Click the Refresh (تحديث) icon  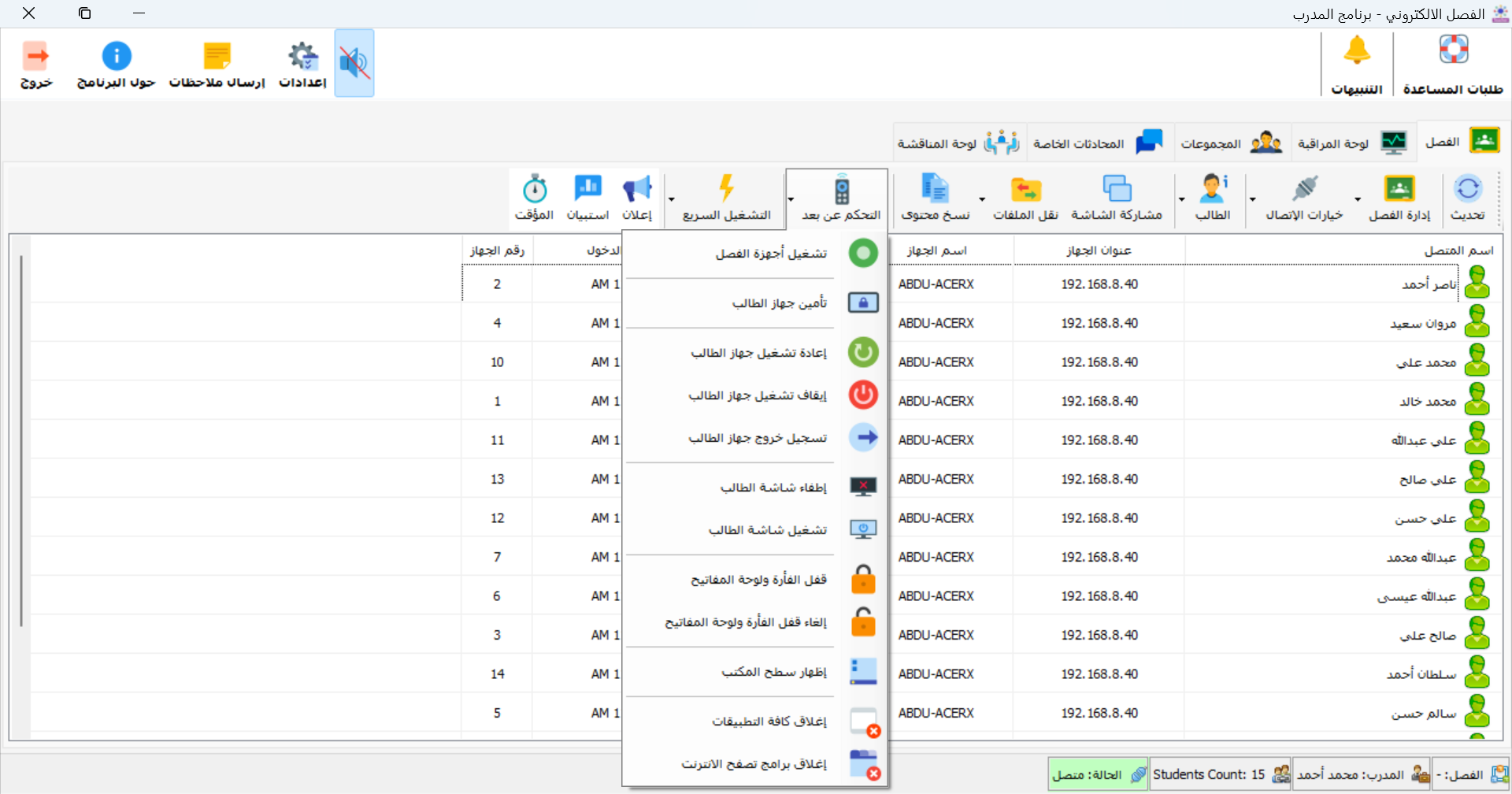click(1468, 190)
